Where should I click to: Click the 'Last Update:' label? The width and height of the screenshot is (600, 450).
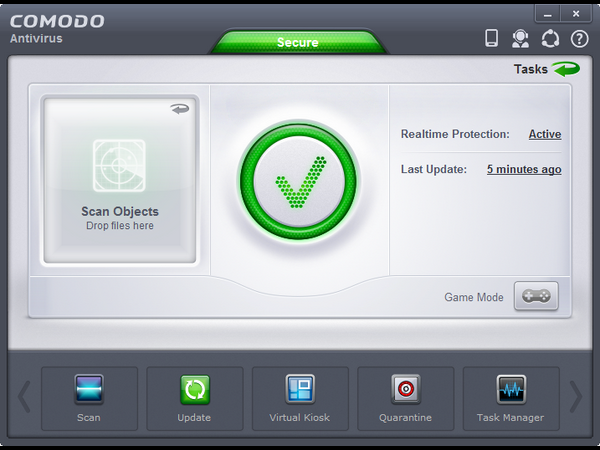[434, 169]
